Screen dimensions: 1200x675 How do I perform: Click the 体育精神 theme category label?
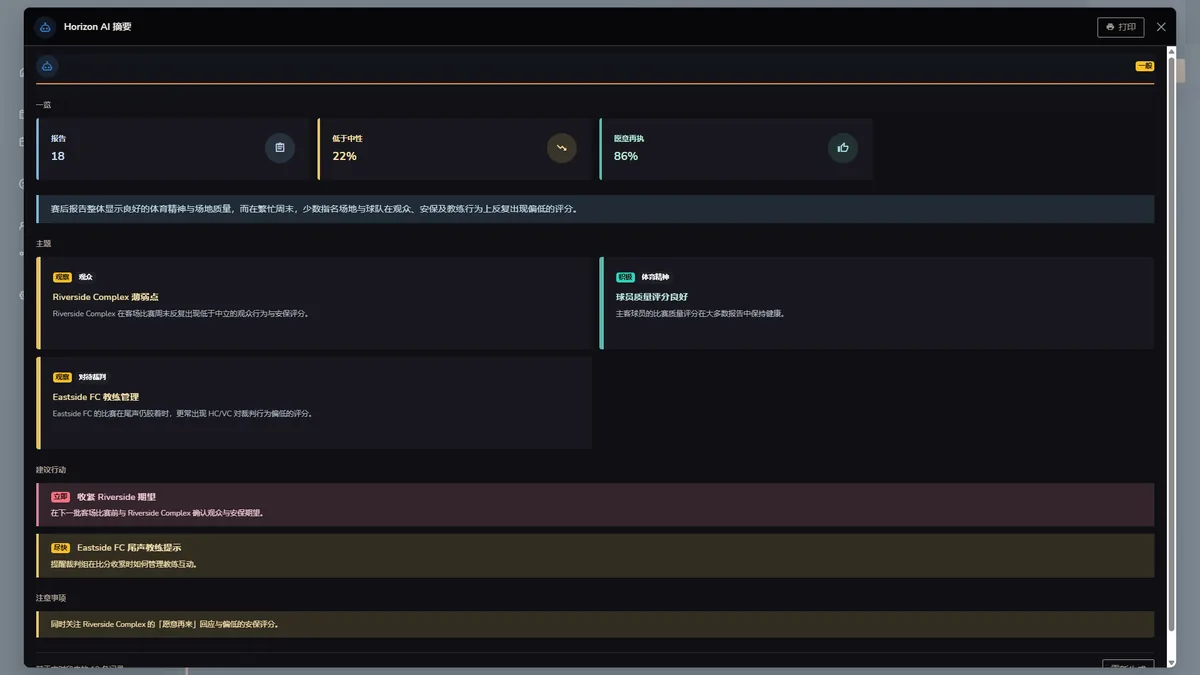click(655, 277)
